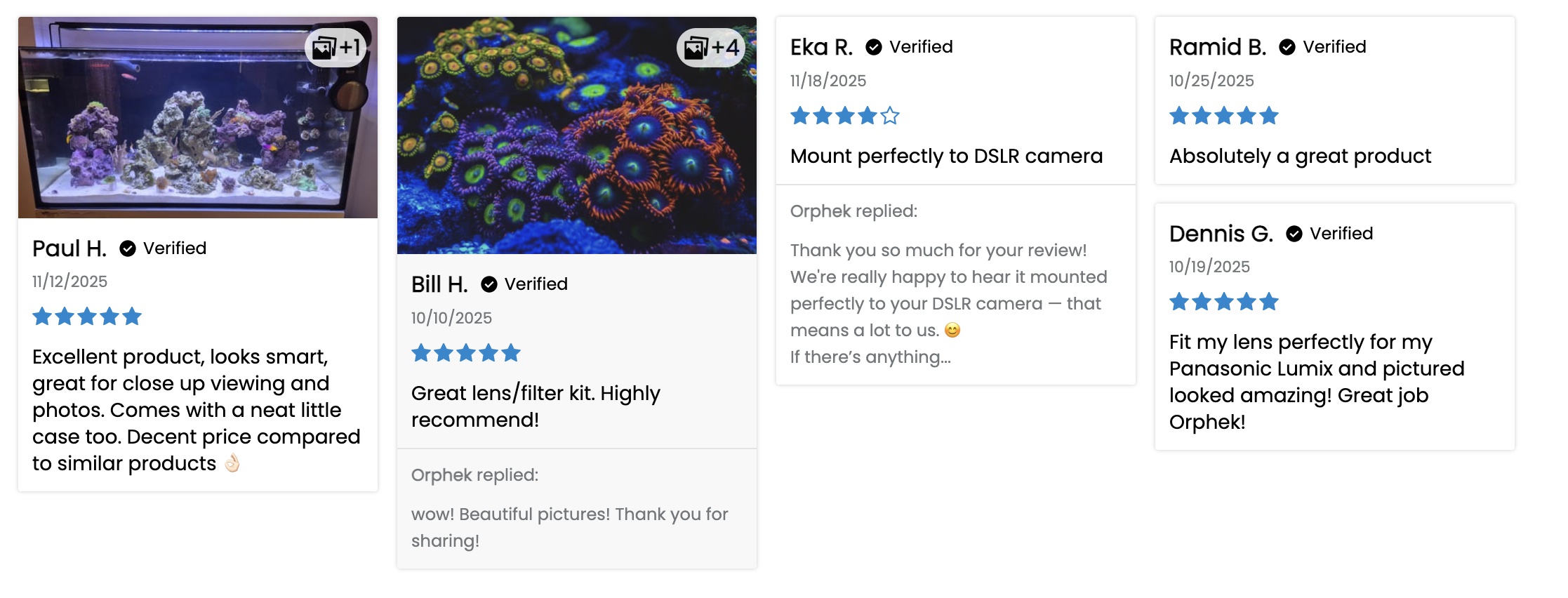Click the 11/12/2025 review date
The image size is (1568, 598).
[x=69, y=281]
